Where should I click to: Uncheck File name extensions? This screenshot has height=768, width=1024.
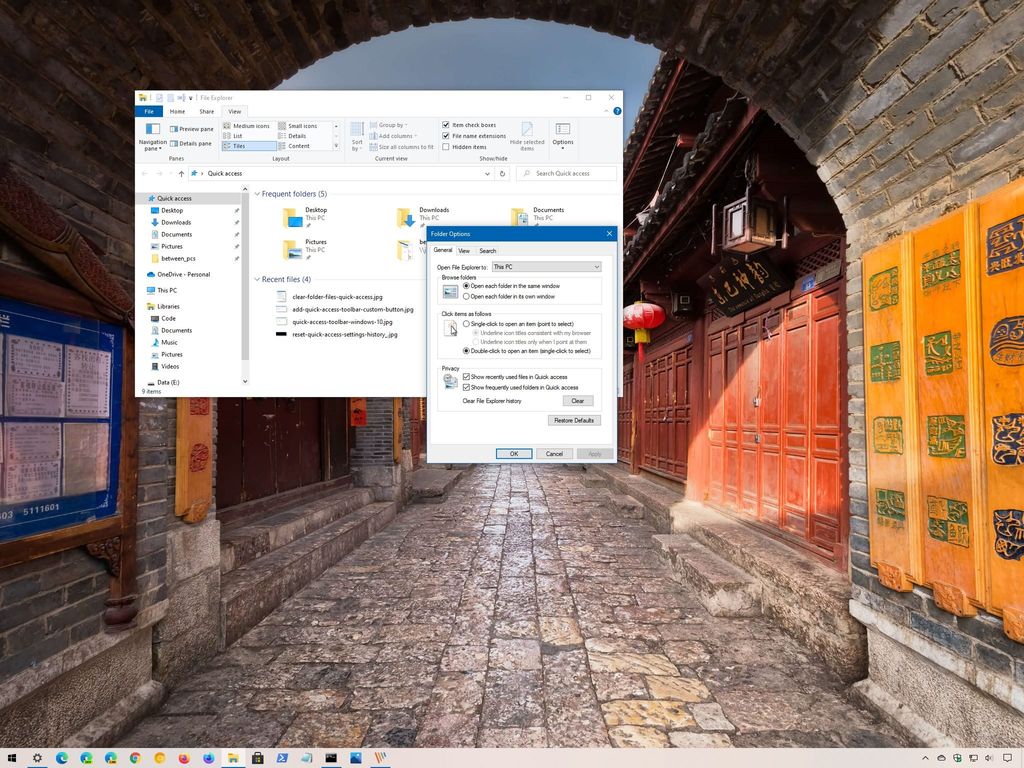(446, 136)
